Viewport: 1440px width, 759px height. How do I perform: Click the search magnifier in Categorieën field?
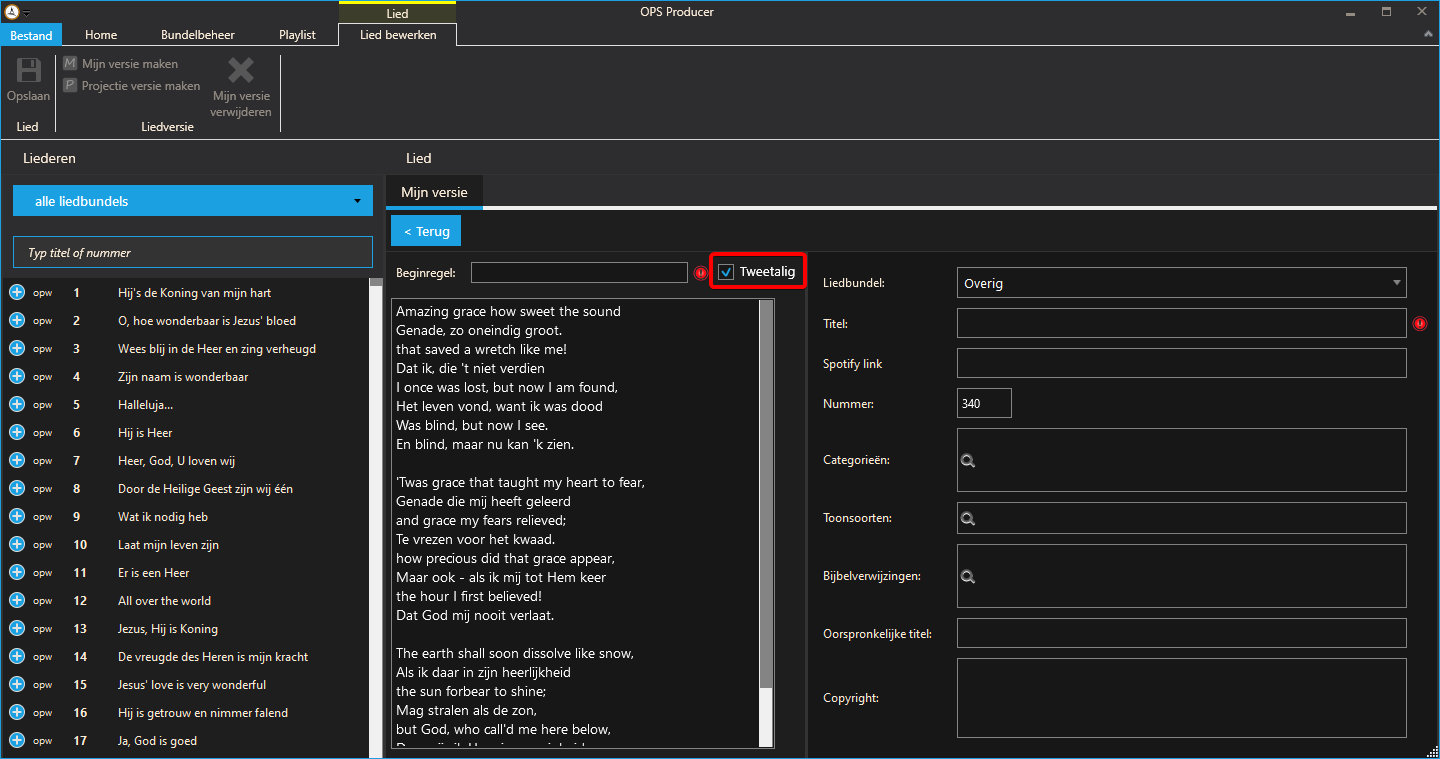coord(968,461)
